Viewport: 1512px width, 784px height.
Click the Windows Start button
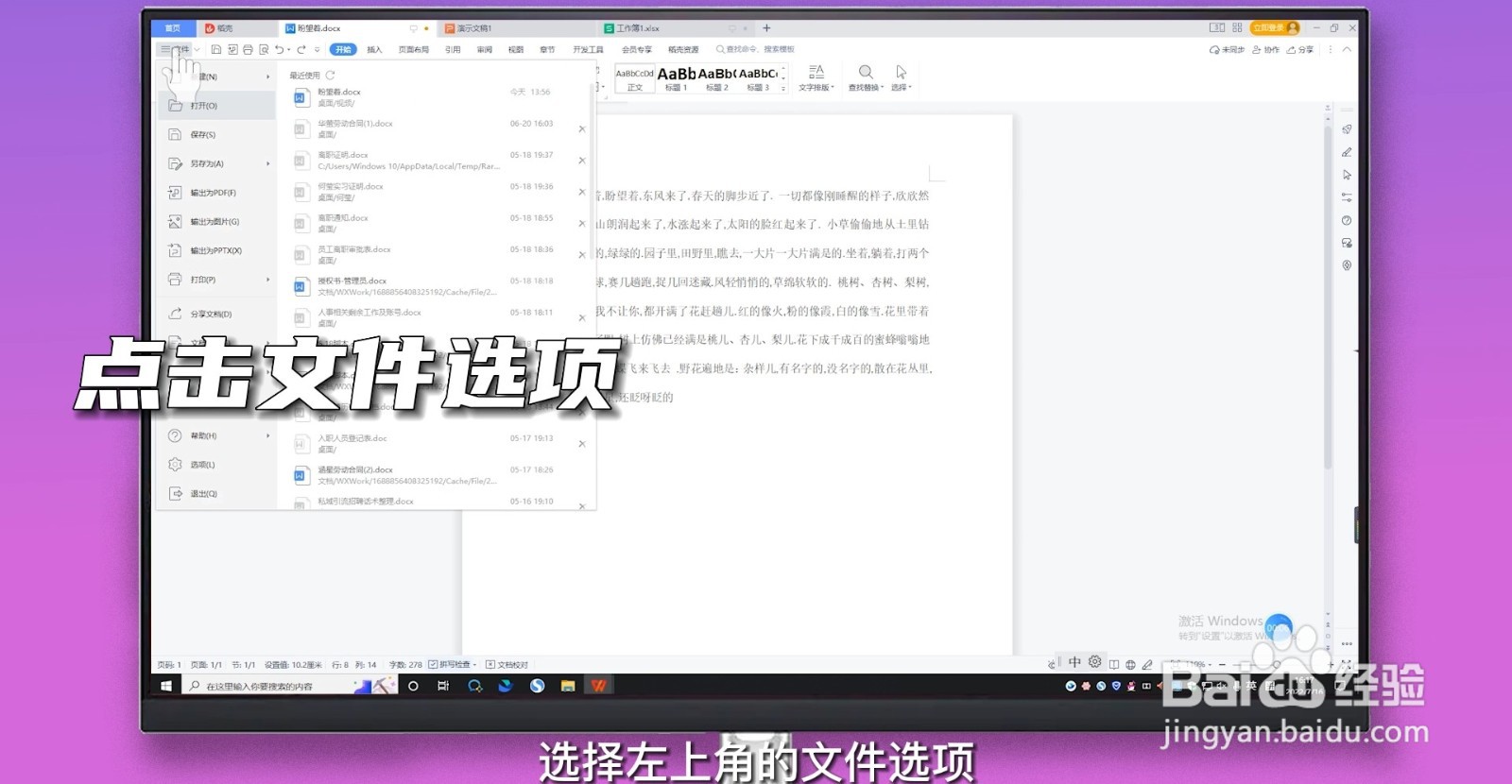tap(166, 686)
